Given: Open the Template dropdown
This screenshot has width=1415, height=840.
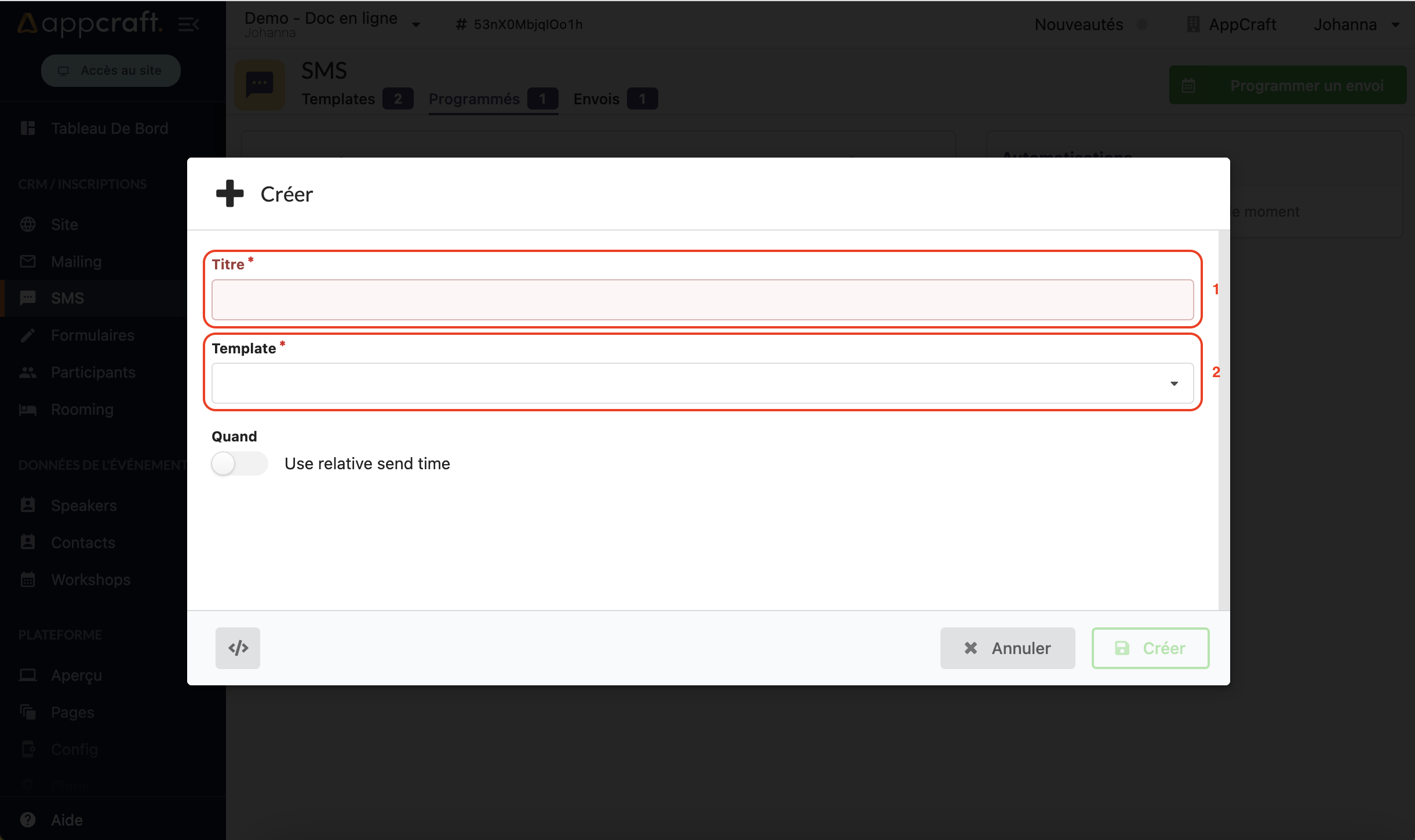Looking at the screenshot, I should [x=702, y=383].
